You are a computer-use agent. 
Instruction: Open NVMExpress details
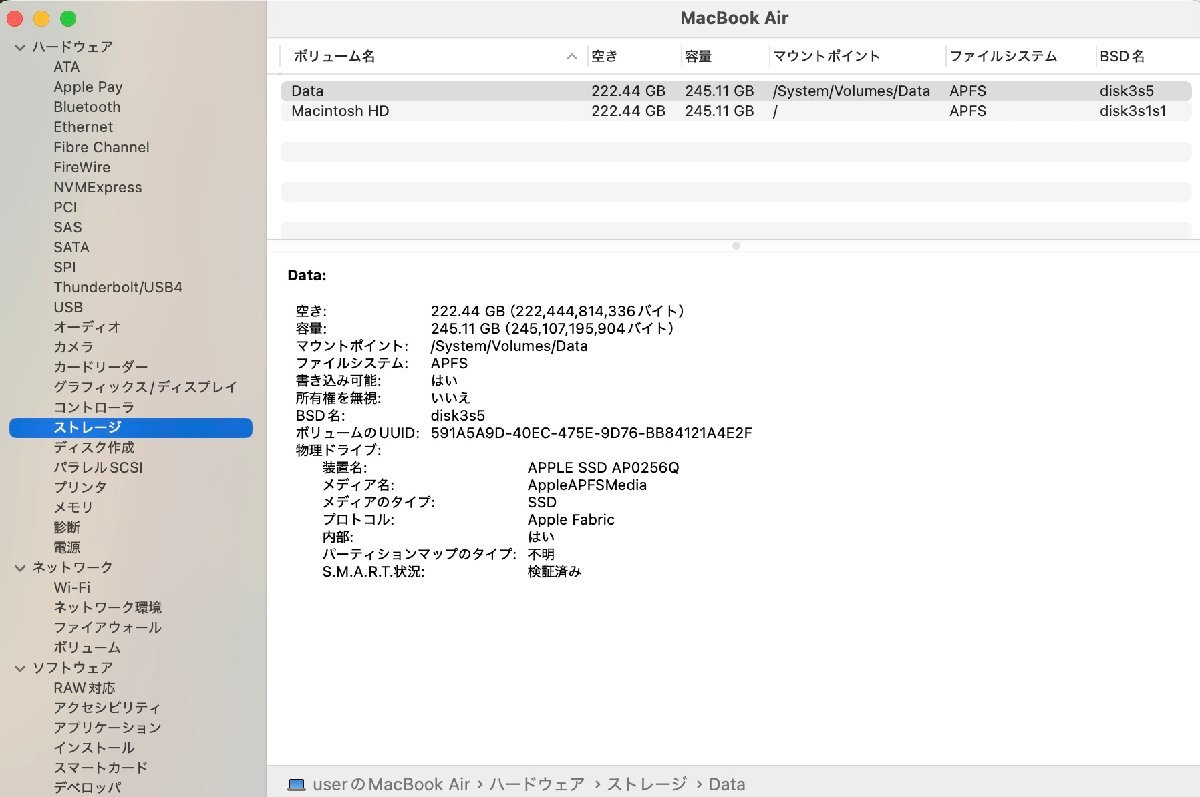[98, 187]
